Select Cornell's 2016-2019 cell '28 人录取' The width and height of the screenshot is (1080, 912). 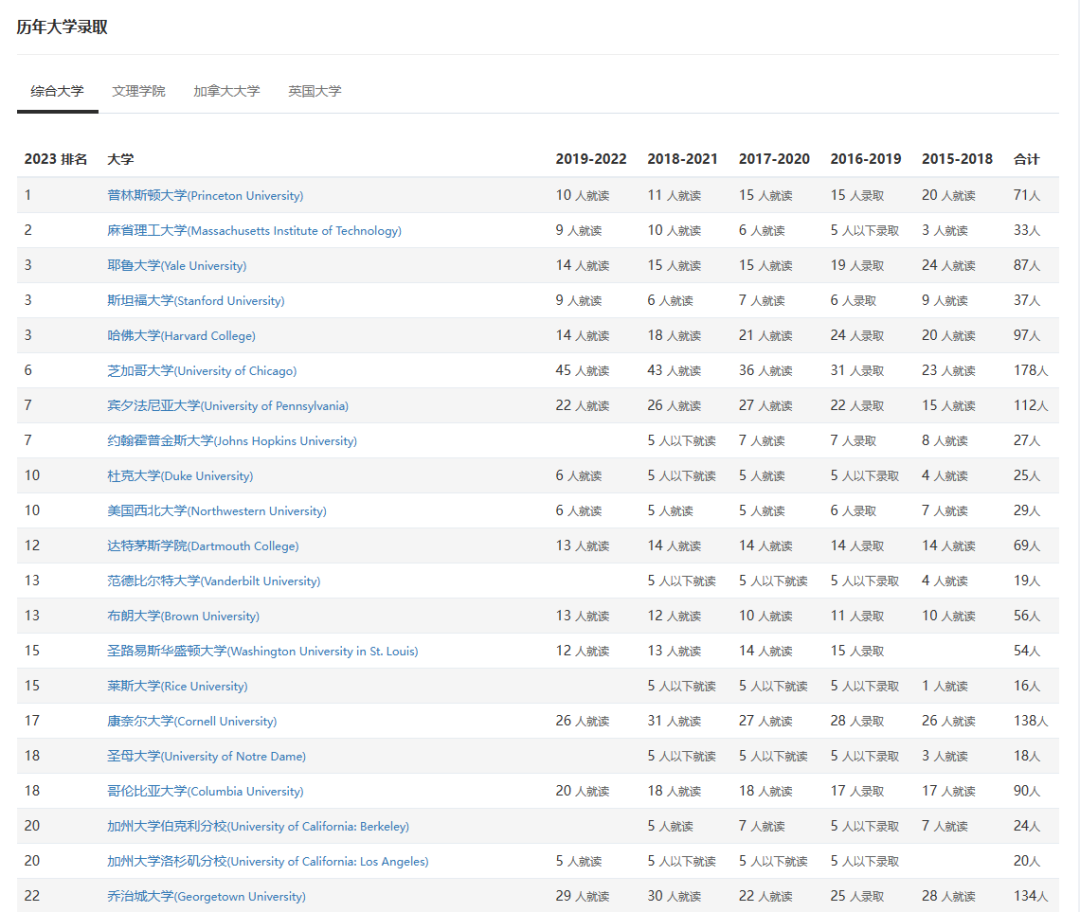pyautogui.click(x=858, y=721)
